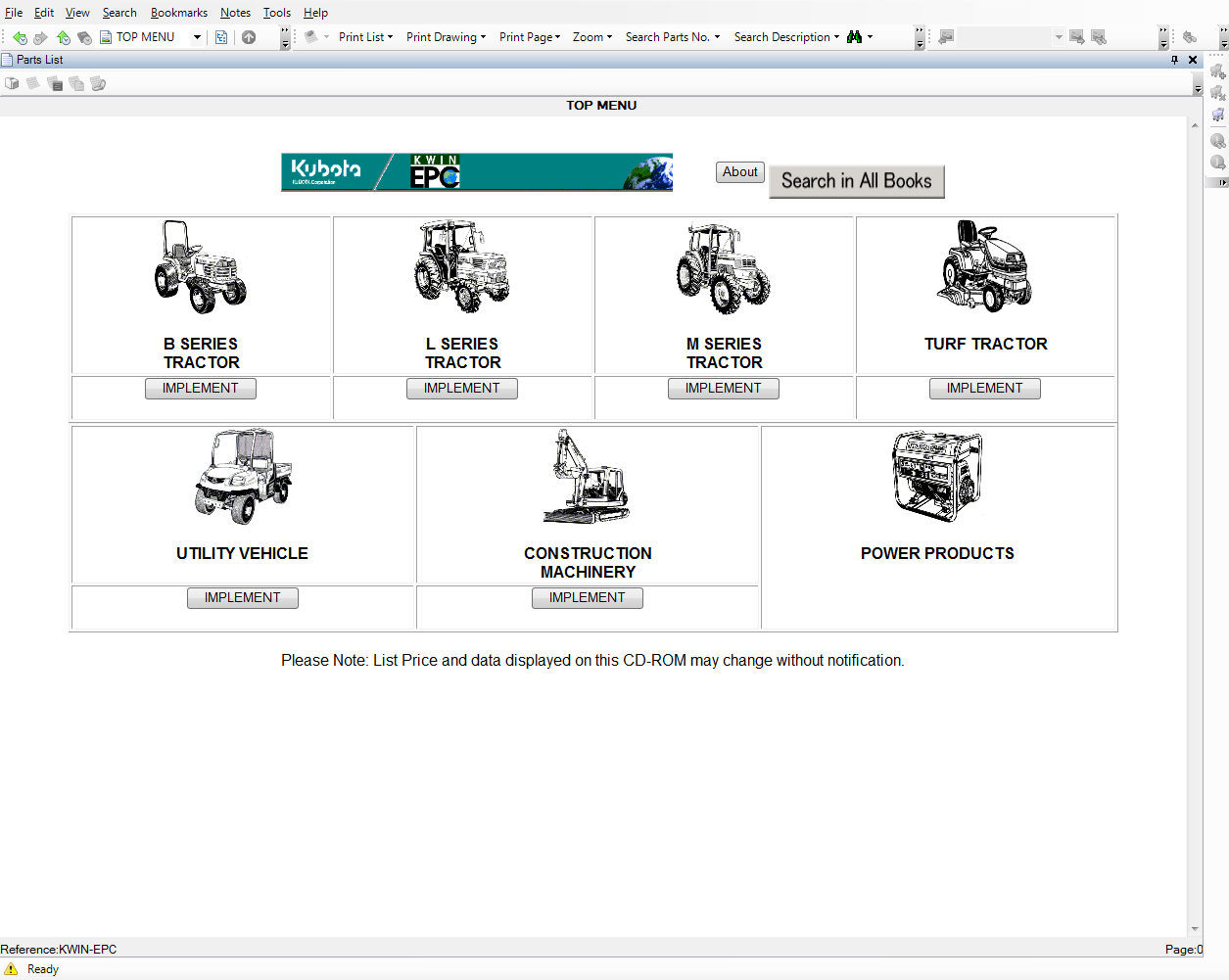1229x980 pixels.
Task: Open the Bookmarks menu
Action: 179,13
